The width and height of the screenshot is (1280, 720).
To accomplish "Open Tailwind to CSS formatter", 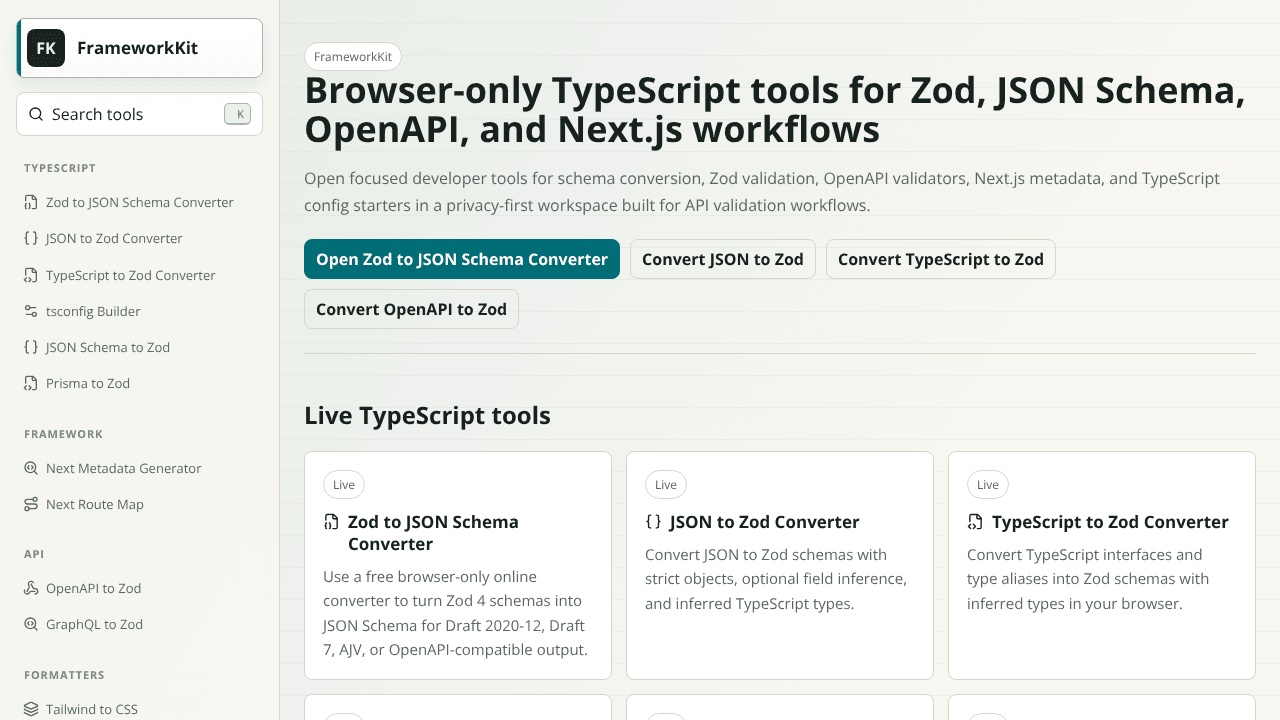I will coord(140,709).
